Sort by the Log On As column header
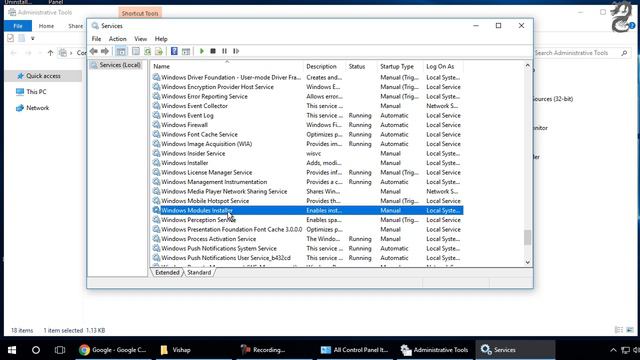 click(x=443, y=66)
